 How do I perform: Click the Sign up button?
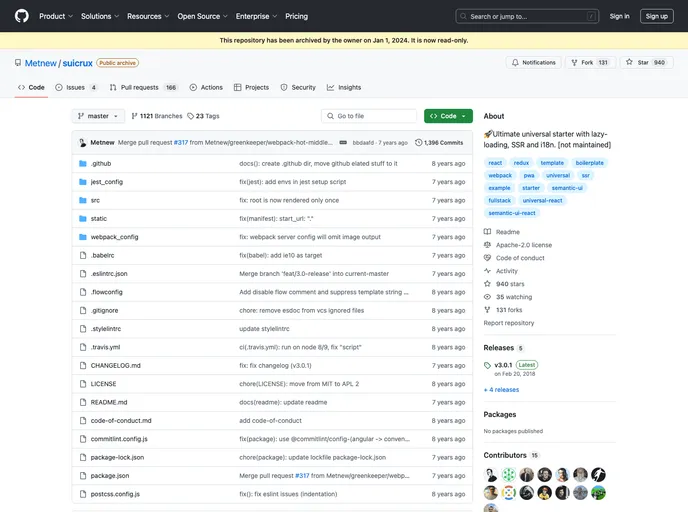656,16
